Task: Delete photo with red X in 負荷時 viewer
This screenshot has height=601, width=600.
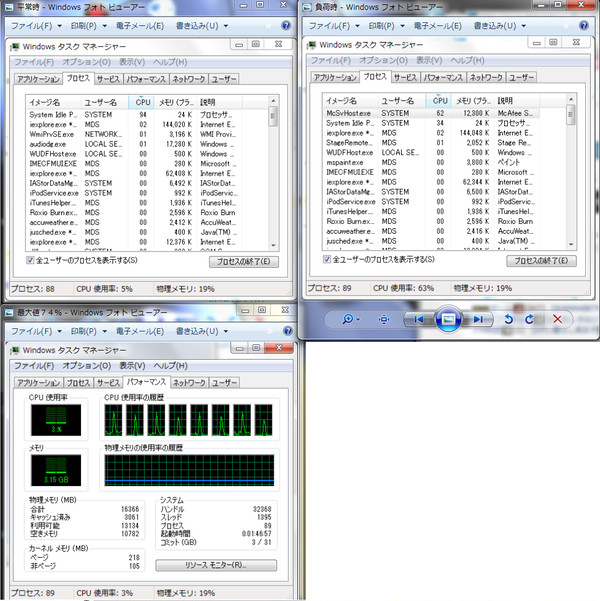Action: point(557,319)
